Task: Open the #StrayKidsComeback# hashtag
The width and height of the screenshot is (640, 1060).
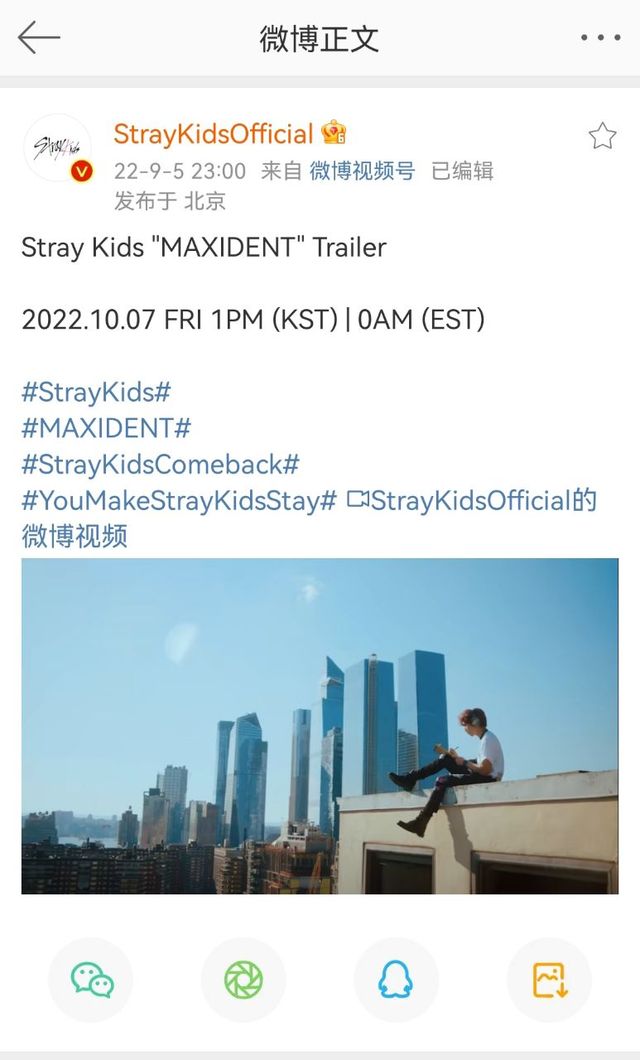Action: [160, 464]
